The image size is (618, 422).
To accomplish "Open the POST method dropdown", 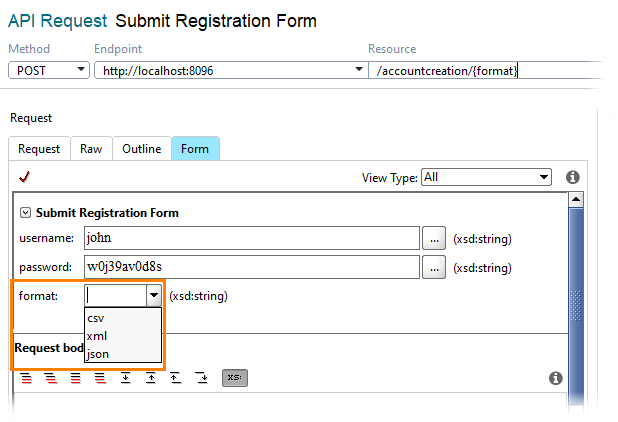I will (49, 70).
